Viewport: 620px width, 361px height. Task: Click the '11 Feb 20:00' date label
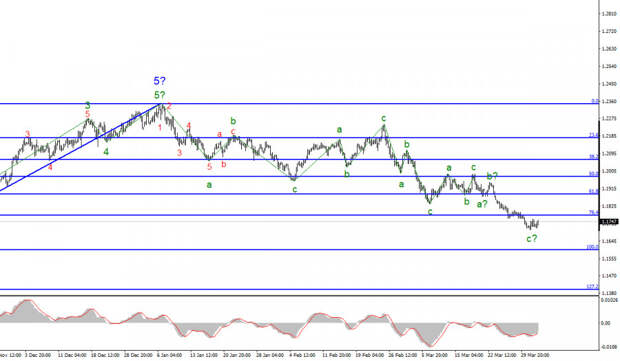pyautogui.click(x=336, y=355)
